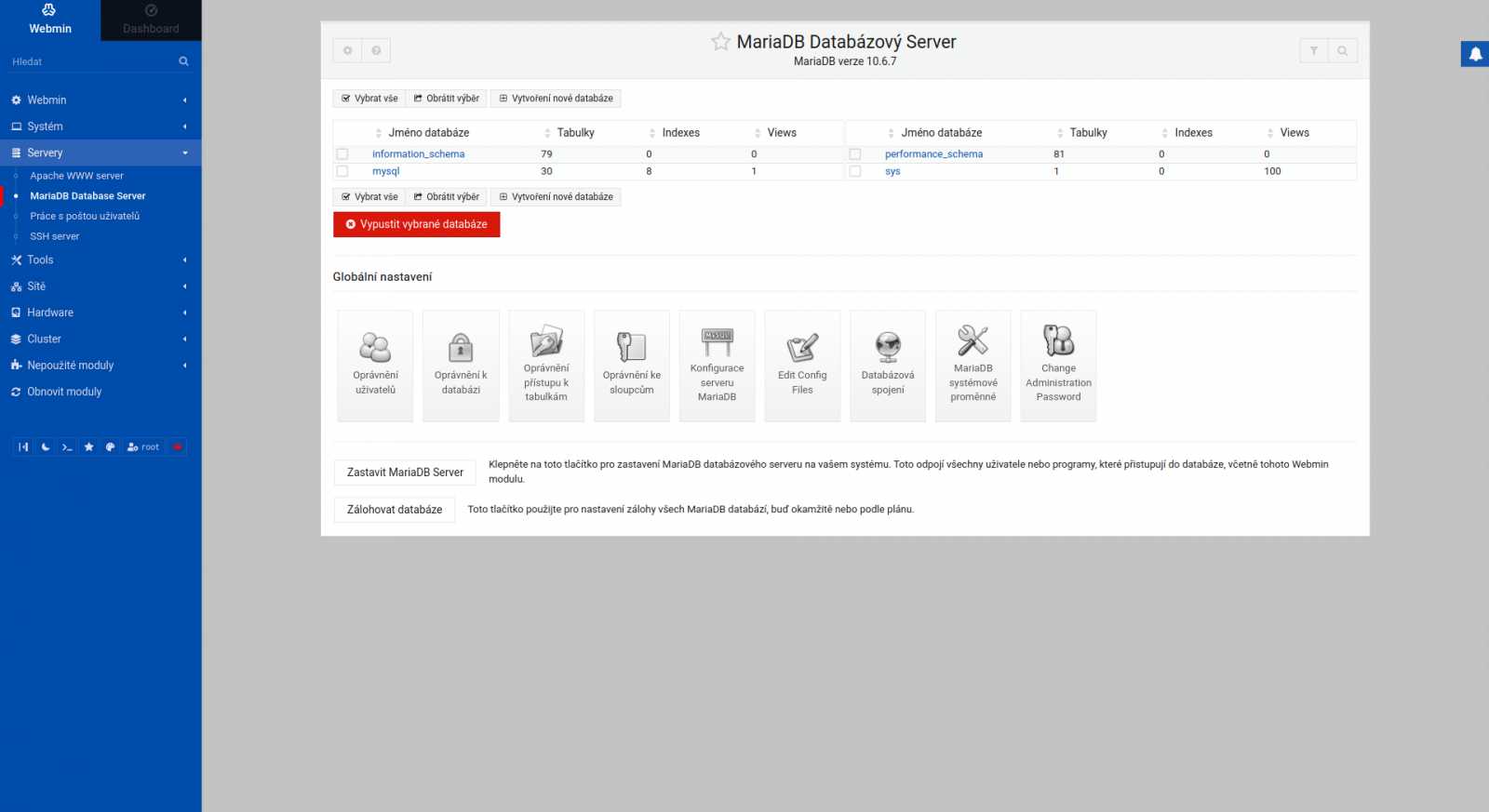The width and height of the screenshot is (1489, 812).
Task: Open the notifications bell
Action: click(x=1475, y=54)
